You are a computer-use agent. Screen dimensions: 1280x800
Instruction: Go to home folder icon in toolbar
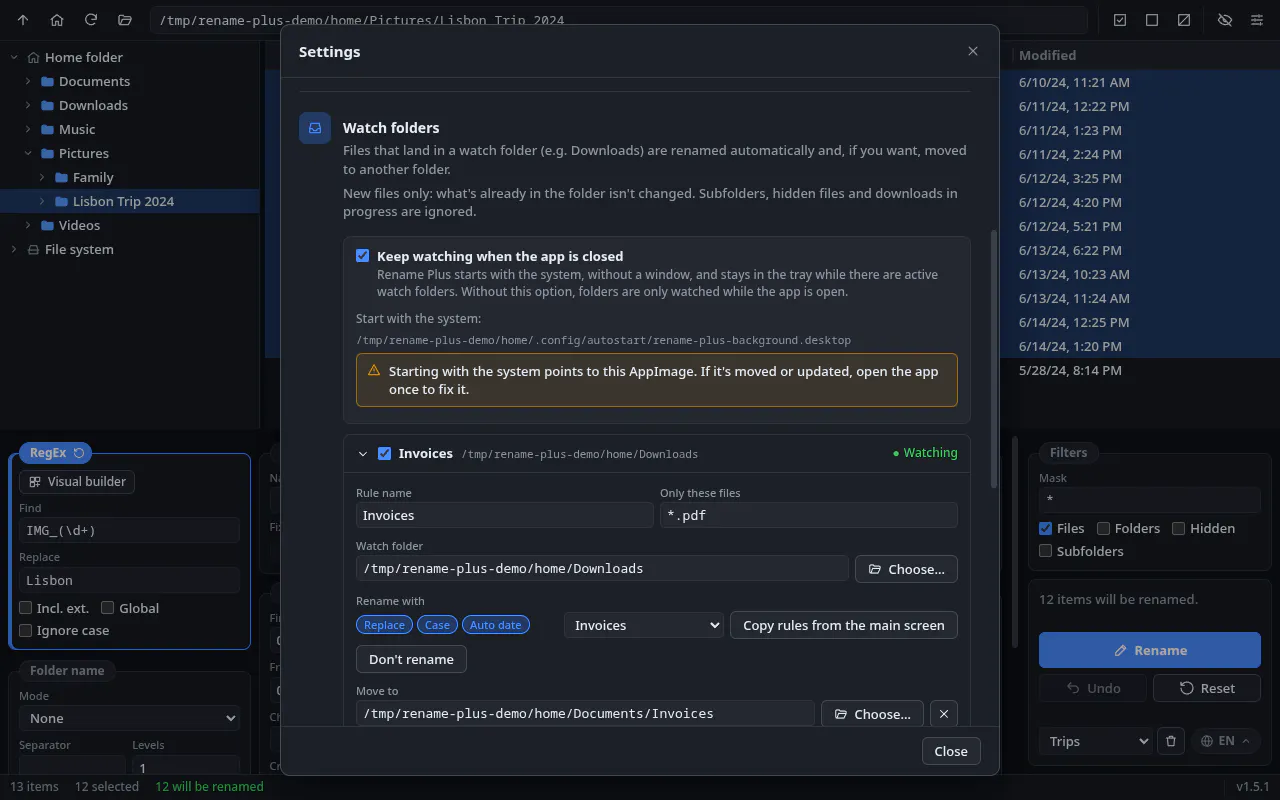click(x=57, y=20)
